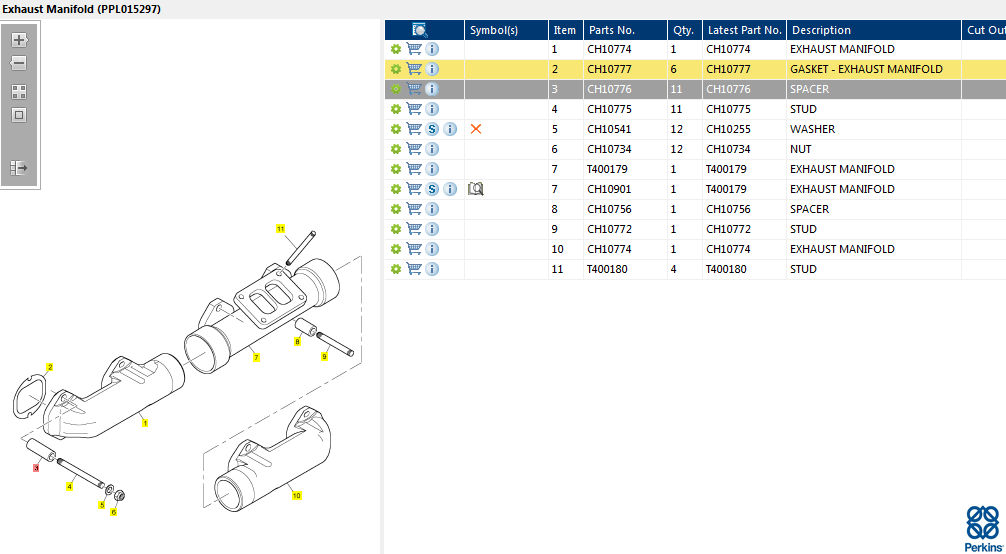Click the orange X symbol for WASHER
Image resolution: width=1006 pixels, height=554 pixels.
(476, 129)
